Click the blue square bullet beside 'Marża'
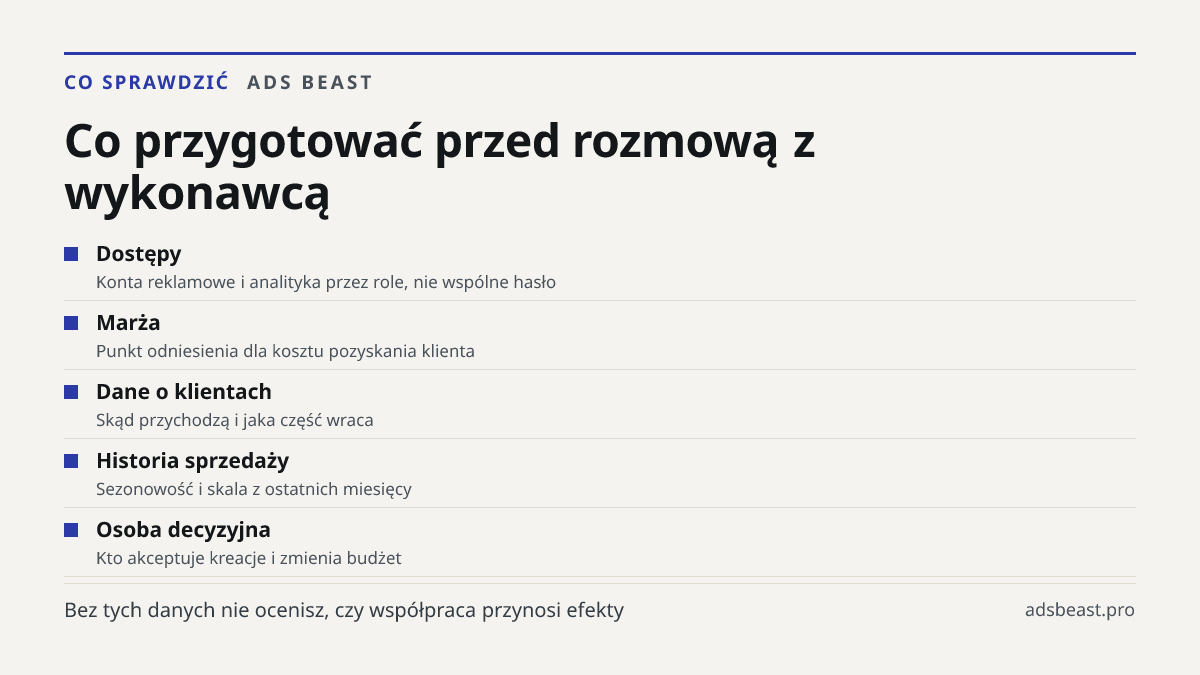 [71, 323]
